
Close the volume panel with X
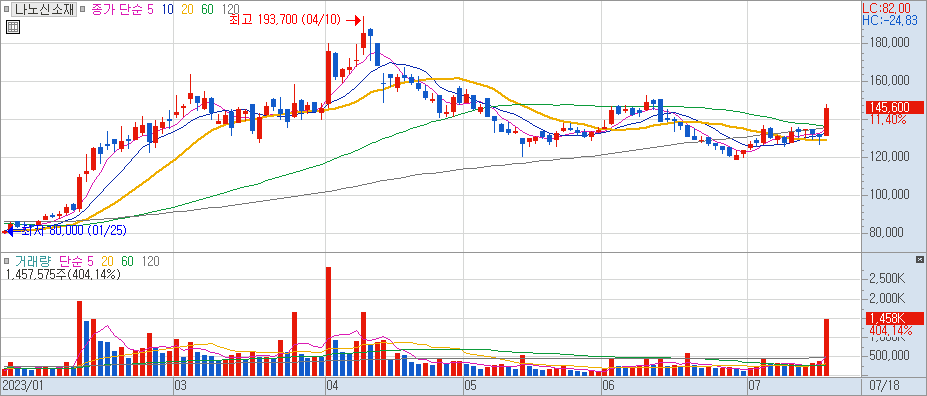[x=919, y=259]
